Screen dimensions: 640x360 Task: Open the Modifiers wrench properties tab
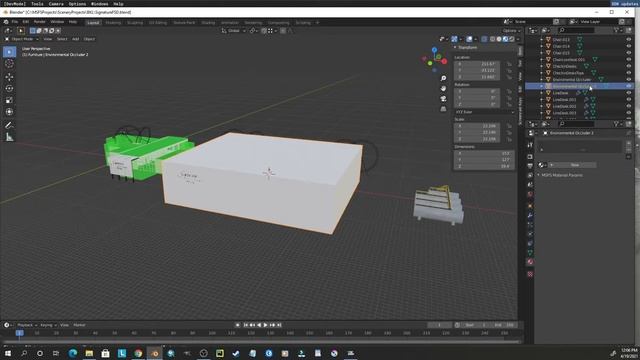pos(530,215)
